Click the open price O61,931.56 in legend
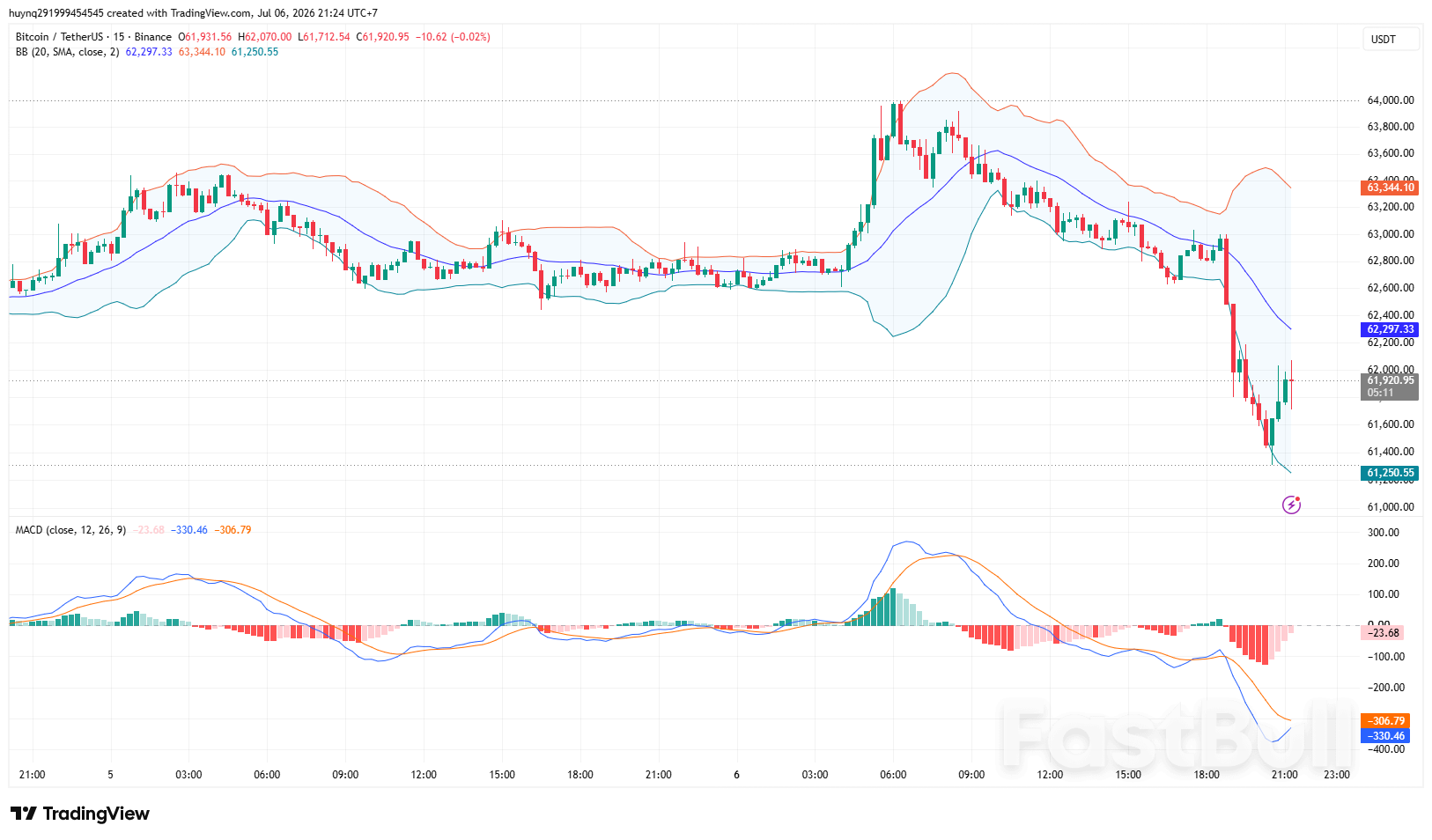 point(205,37)
